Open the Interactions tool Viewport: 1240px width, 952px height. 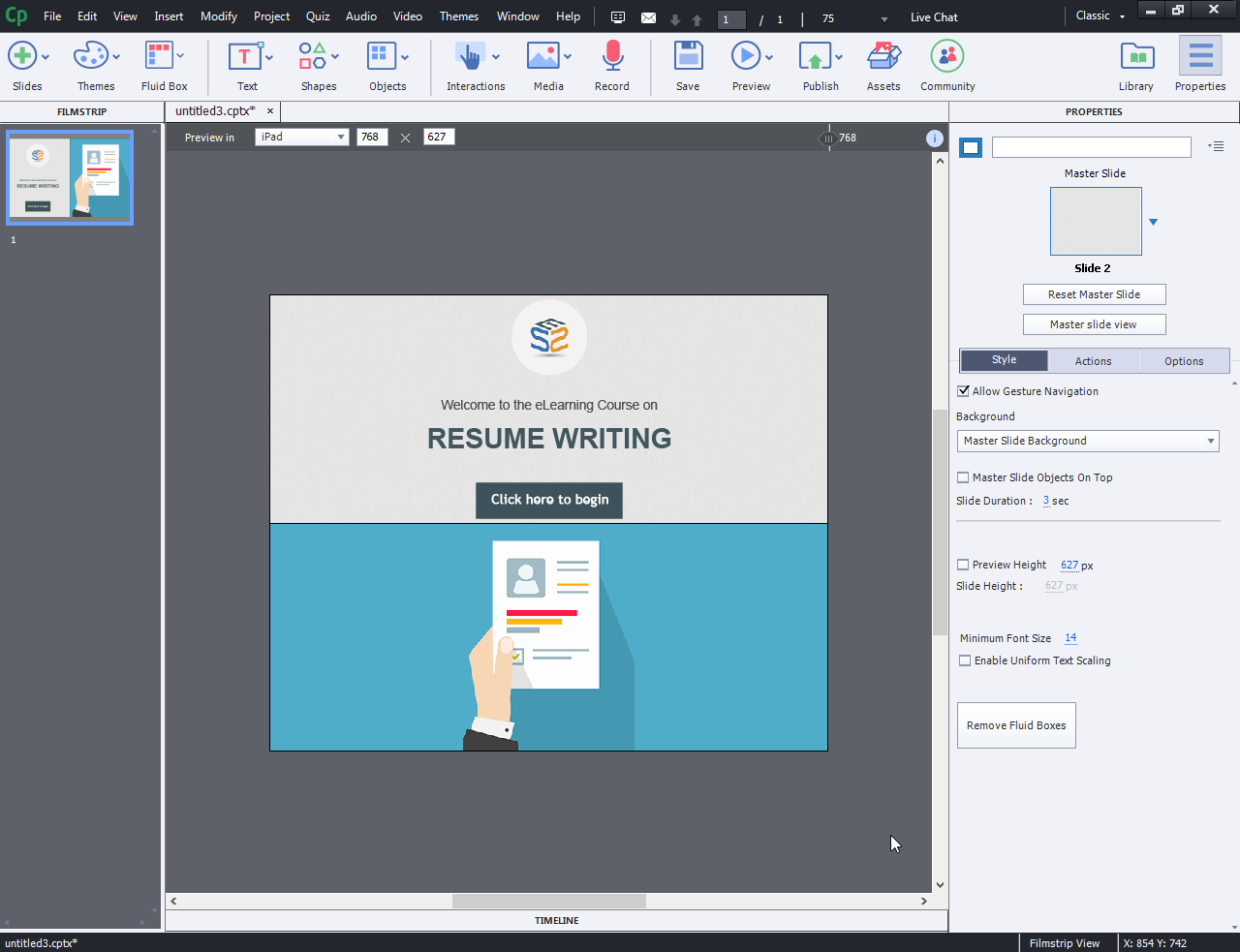coord(470,56)
